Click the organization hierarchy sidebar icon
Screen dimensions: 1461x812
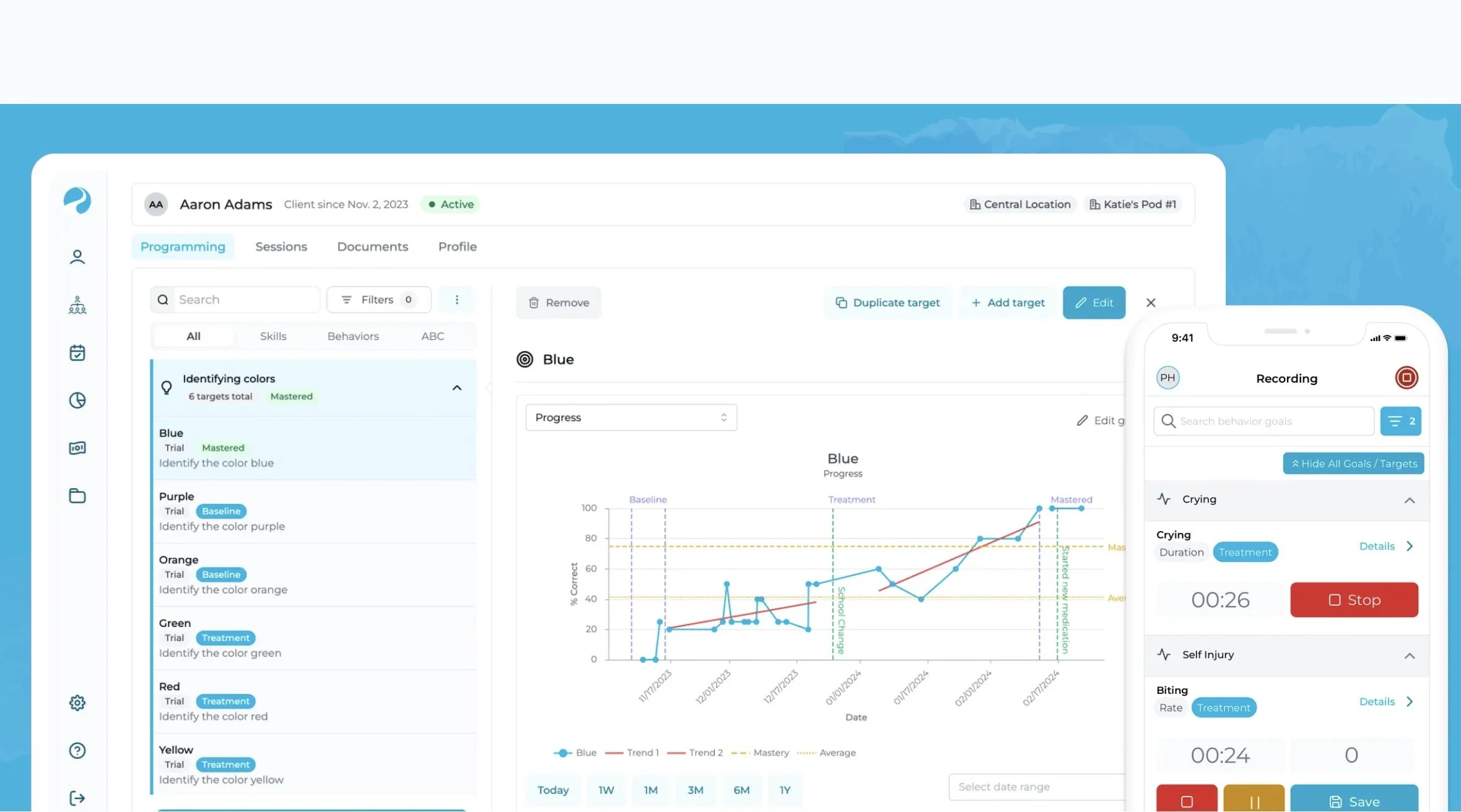(x=77, y=304)
